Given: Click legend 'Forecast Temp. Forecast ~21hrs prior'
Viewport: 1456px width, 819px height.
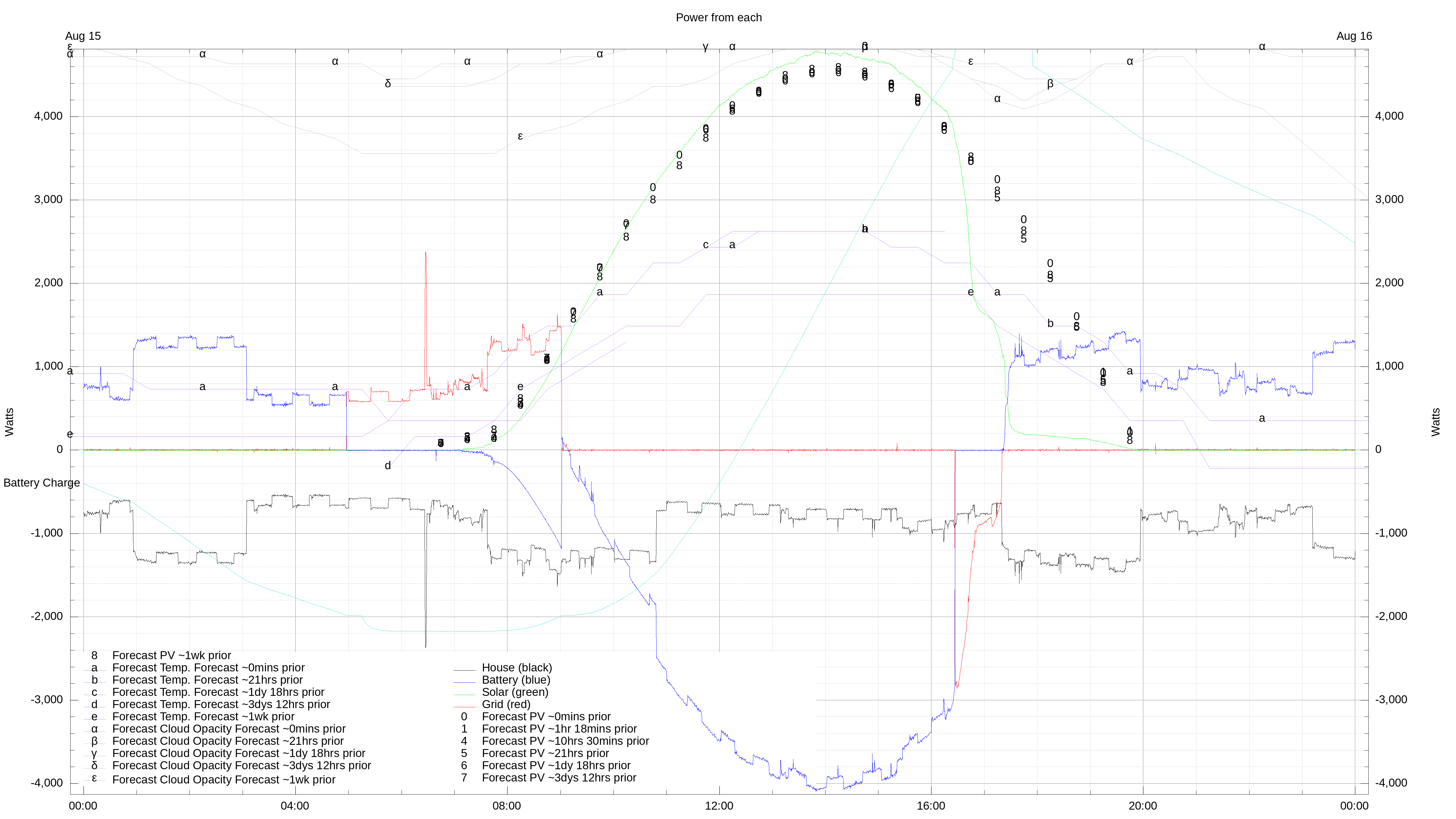Looking at the screenshot, I should tap(207, 680).
